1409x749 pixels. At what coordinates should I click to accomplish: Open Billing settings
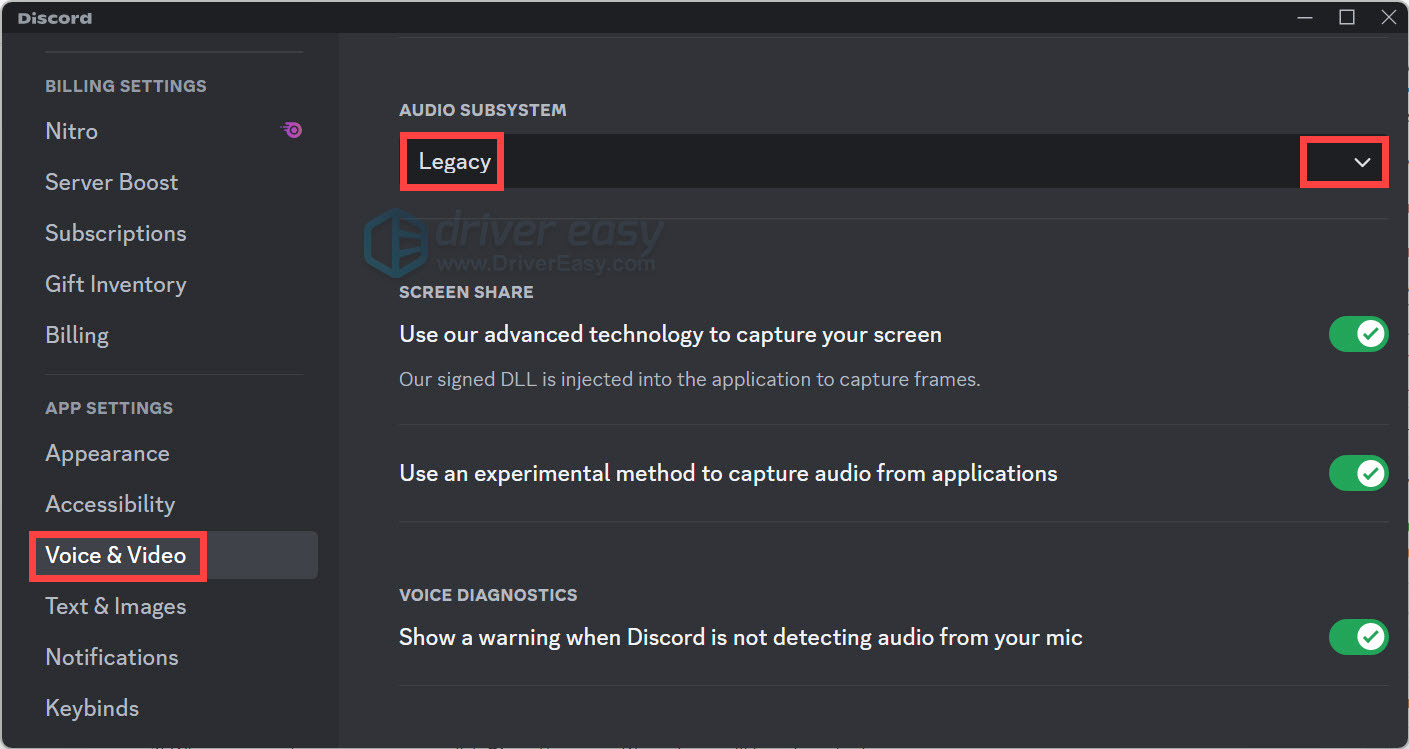pos(77,335)
